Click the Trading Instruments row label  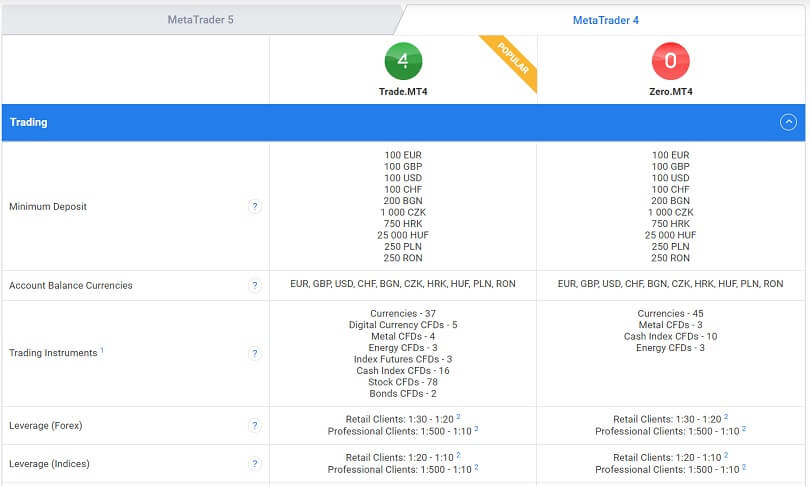point(53,353)
